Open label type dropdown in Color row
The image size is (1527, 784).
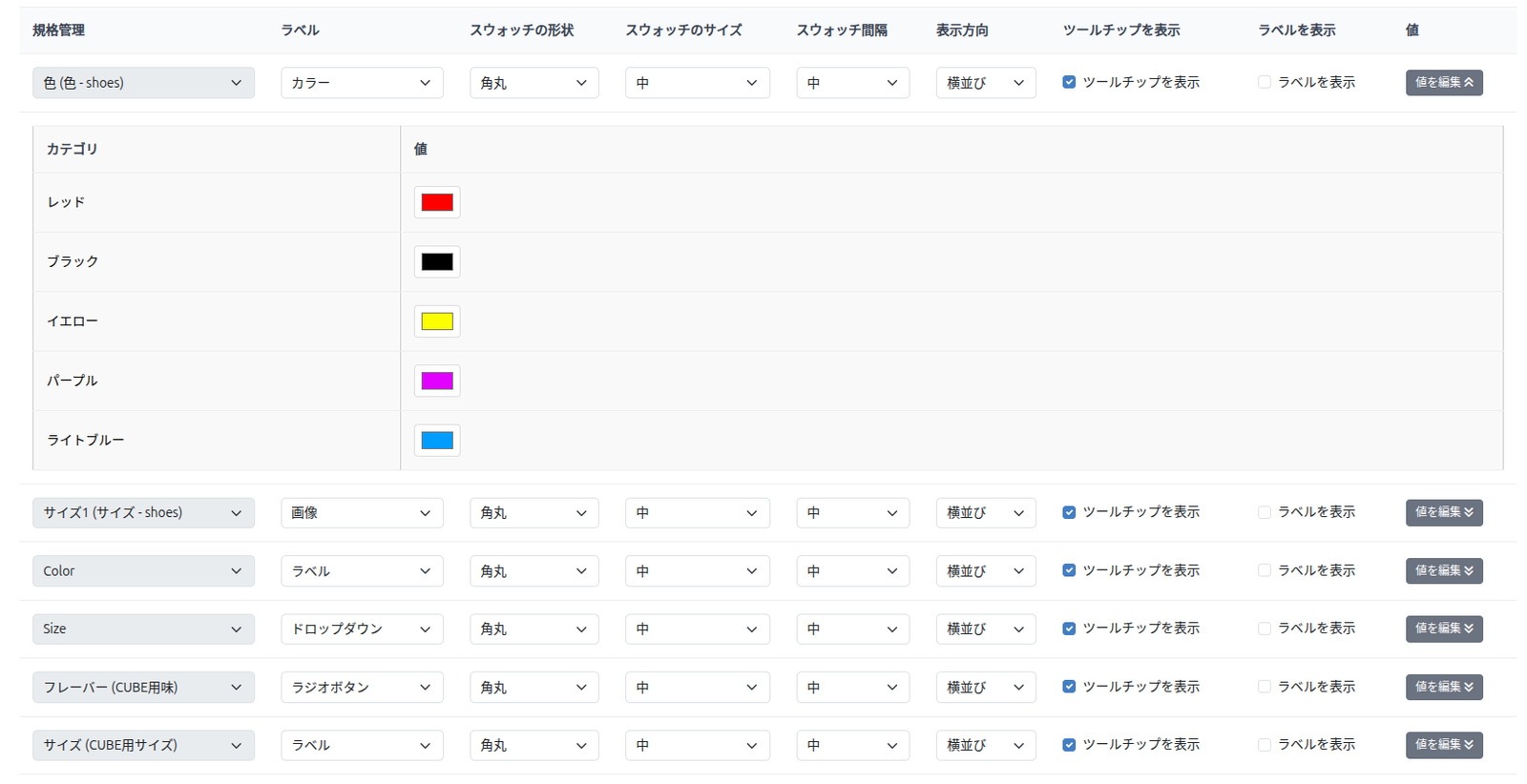[362, 571]
